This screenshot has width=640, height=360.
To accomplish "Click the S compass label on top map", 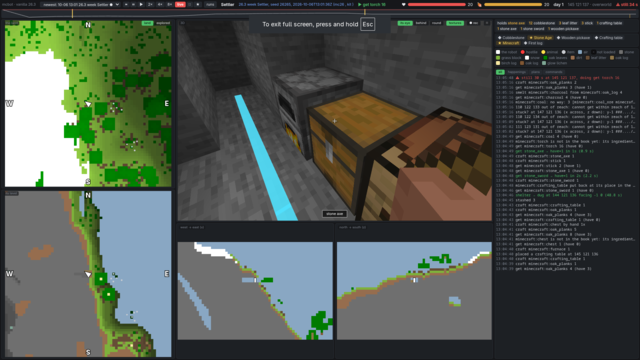I will tap(88, 182).
